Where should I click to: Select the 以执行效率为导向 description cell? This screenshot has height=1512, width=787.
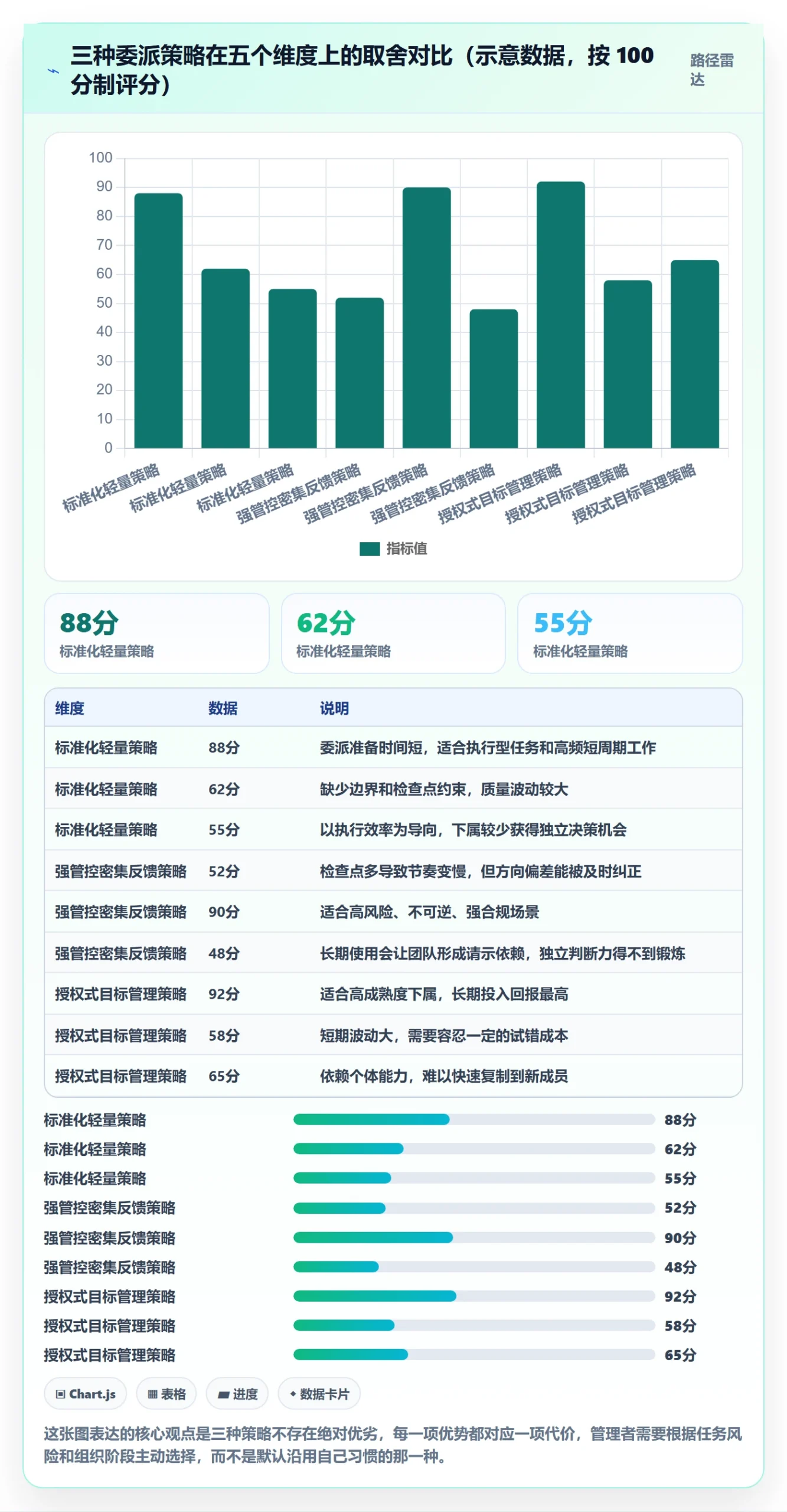point(473,830)
